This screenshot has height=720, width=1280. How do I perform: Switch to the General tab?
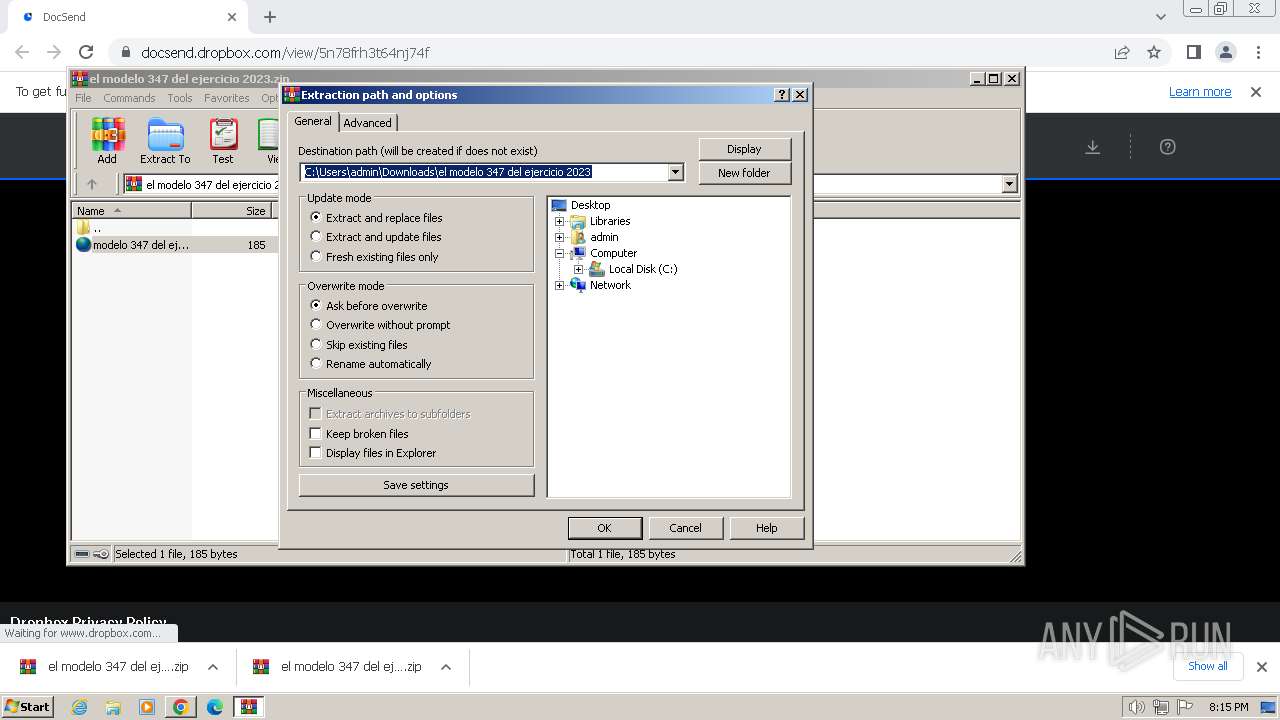(x=313, y=121)
